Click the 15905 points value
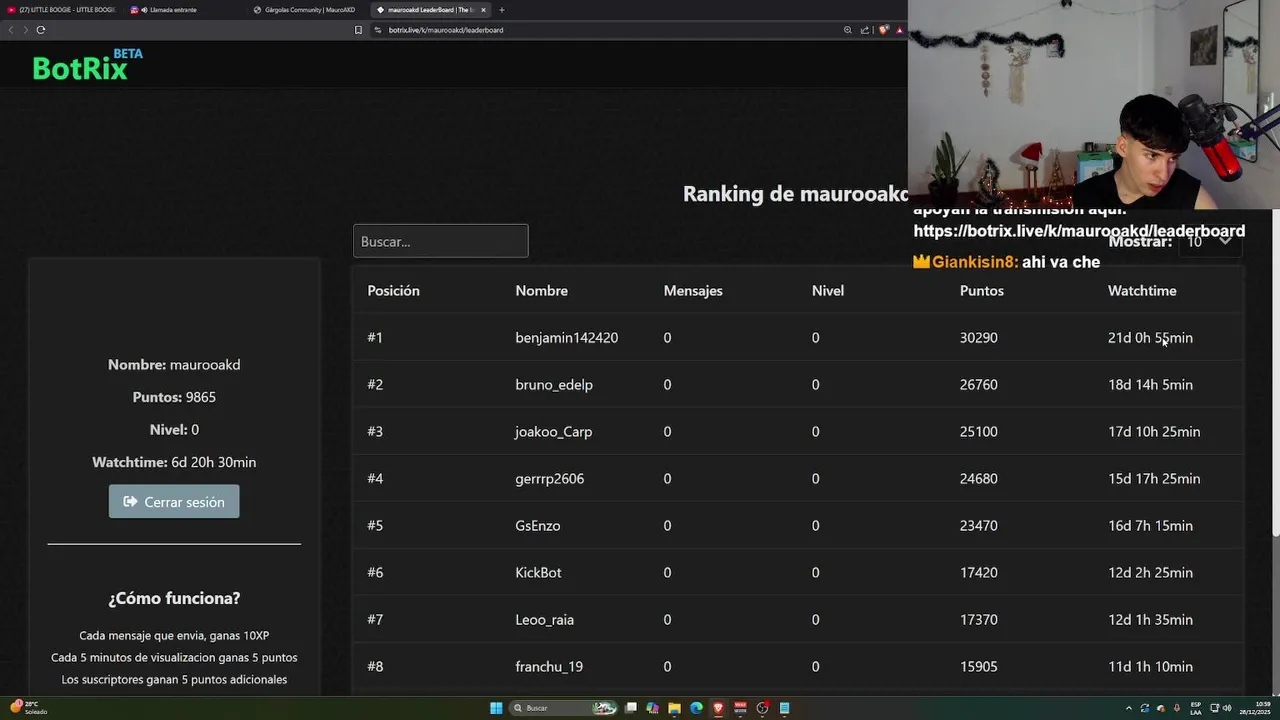This screenshot has width=1280, height=720. [x=978, y=667]
